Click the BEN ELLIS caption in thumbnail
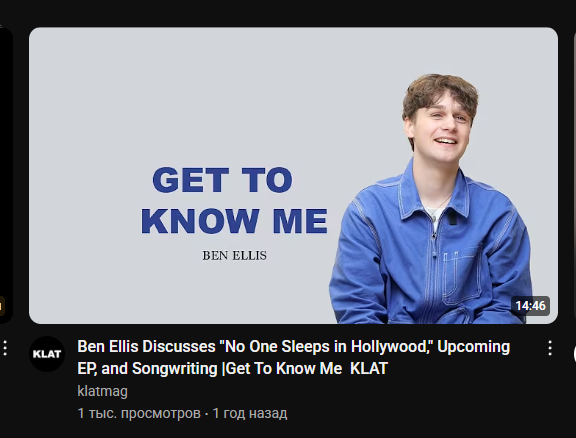This screenshot has height=438, width=576. click(x=234, y=255)
